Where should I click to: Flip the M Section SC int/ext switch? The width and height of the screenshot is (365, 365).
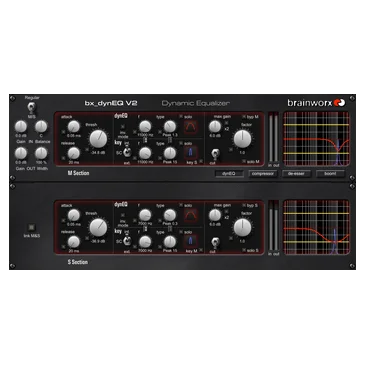point(127,152)
